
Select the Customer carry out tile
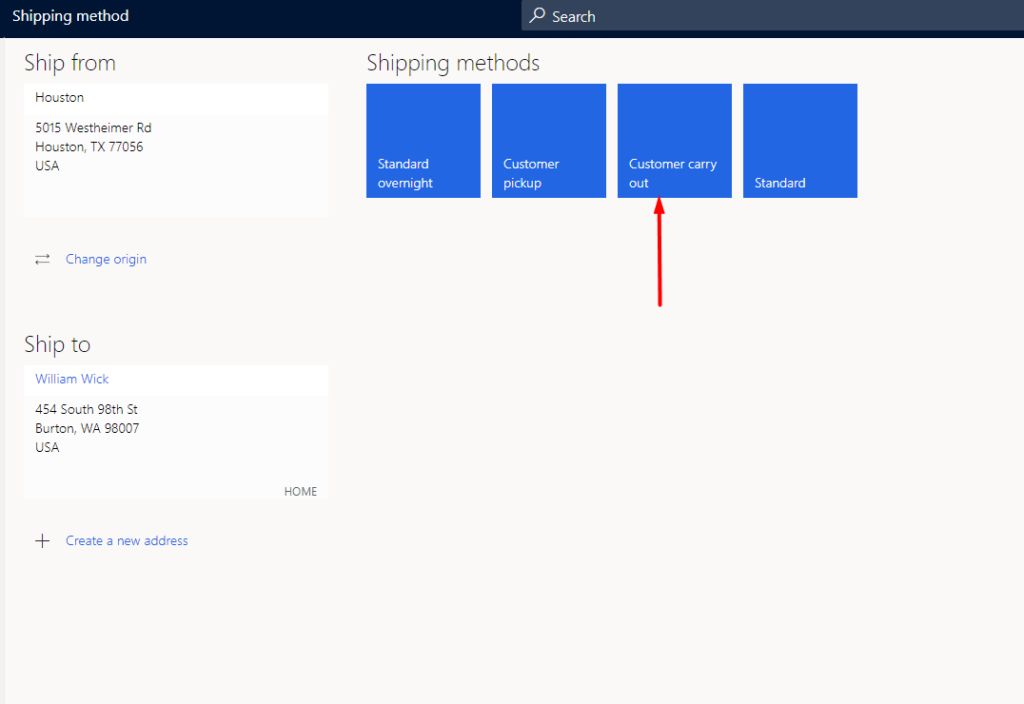click(675, 140)
